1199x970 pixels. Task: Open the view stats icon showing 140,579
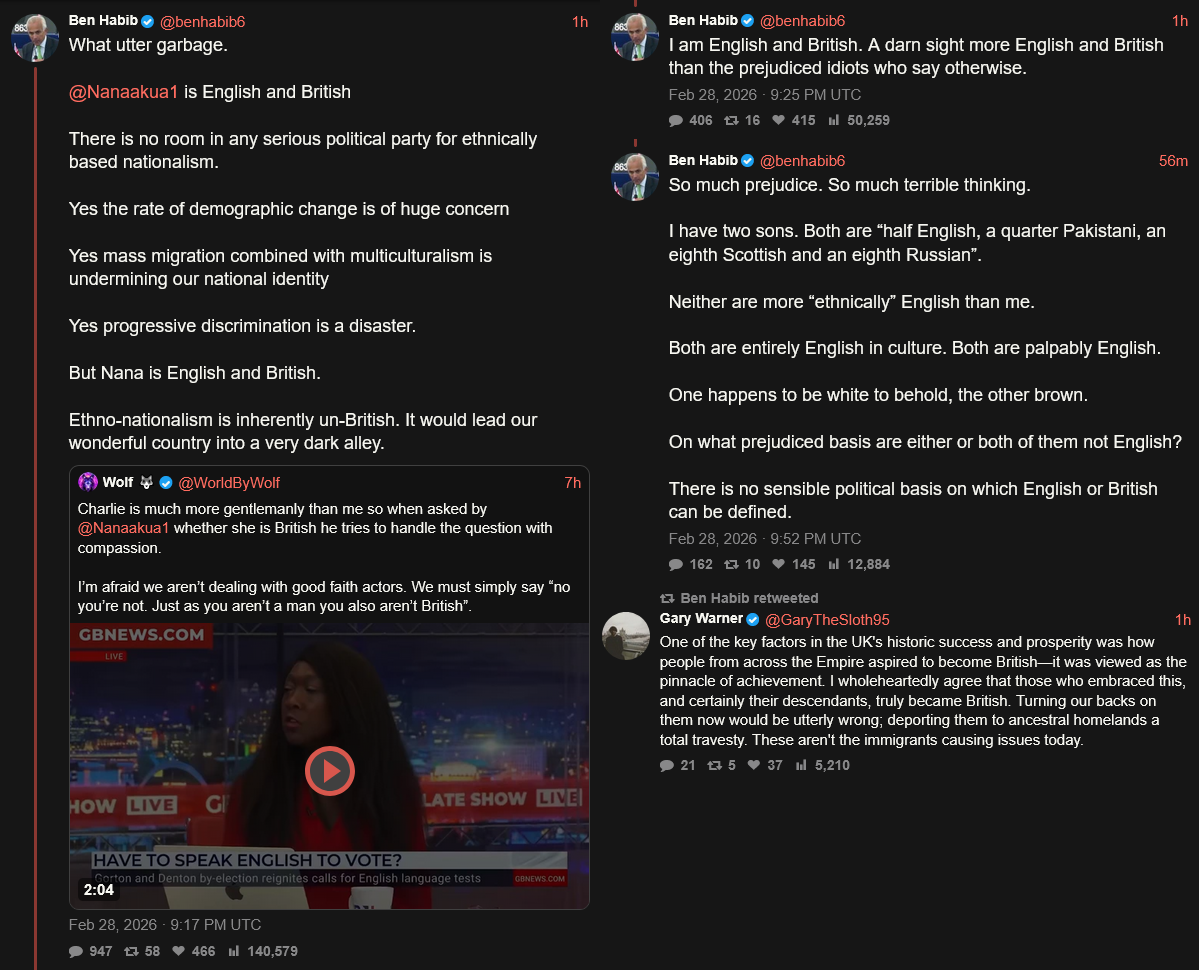click(234, 951)
